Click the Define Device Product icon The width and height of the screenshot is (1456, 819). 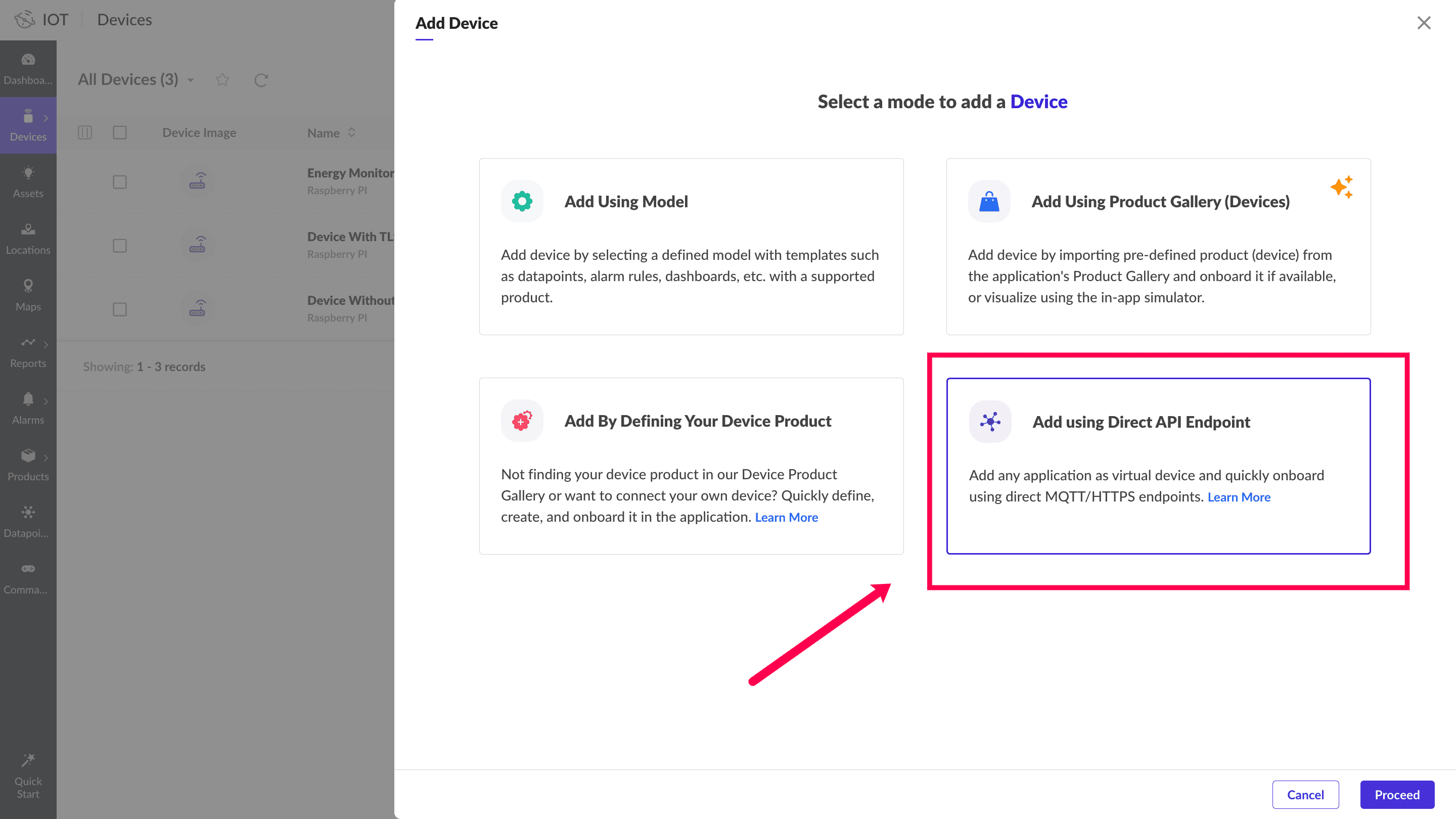point(522,421)
